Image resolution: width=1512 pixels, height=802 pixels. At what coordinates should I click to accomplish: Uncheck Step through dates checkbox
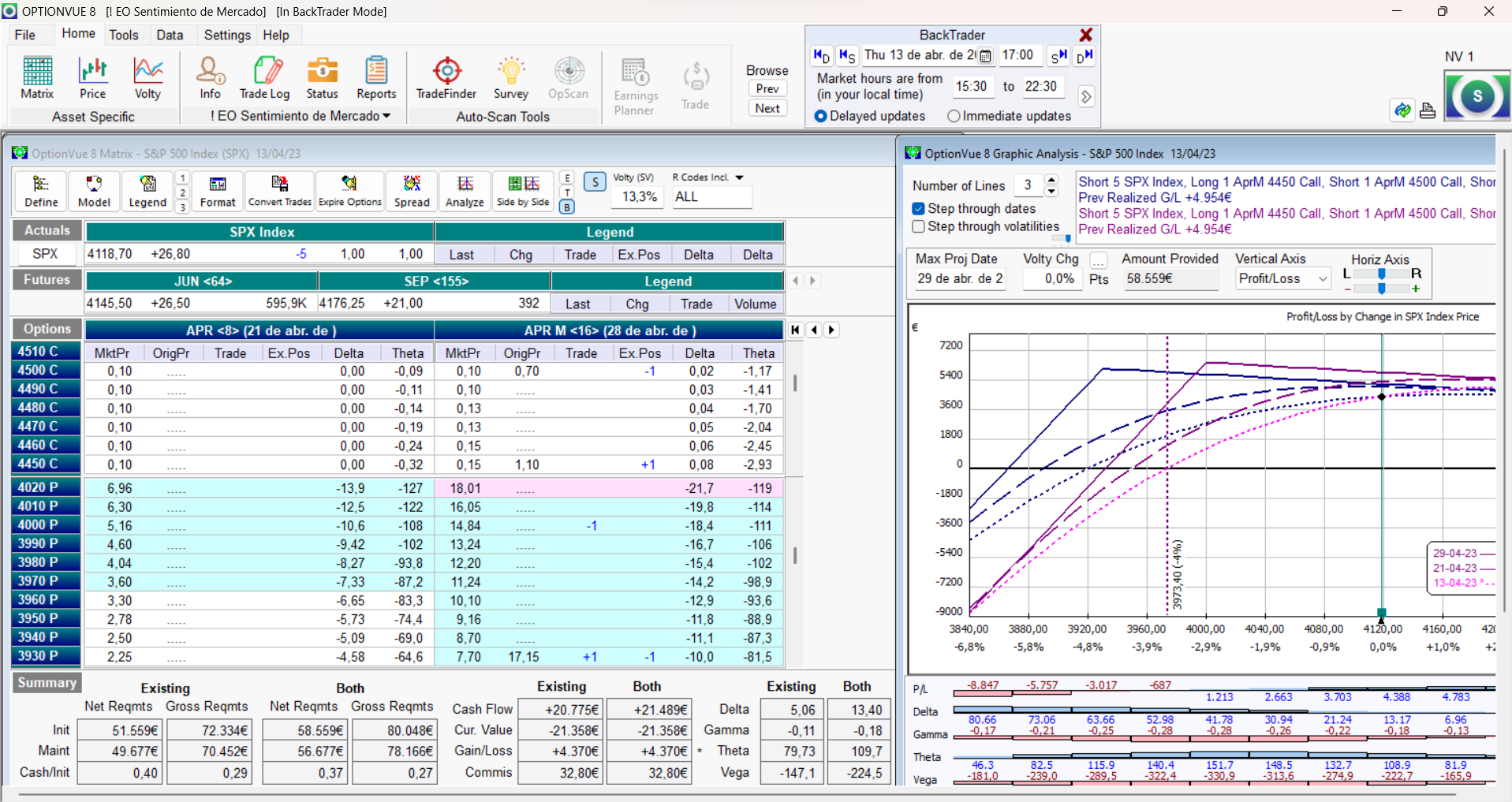click(x=919, y=209)
